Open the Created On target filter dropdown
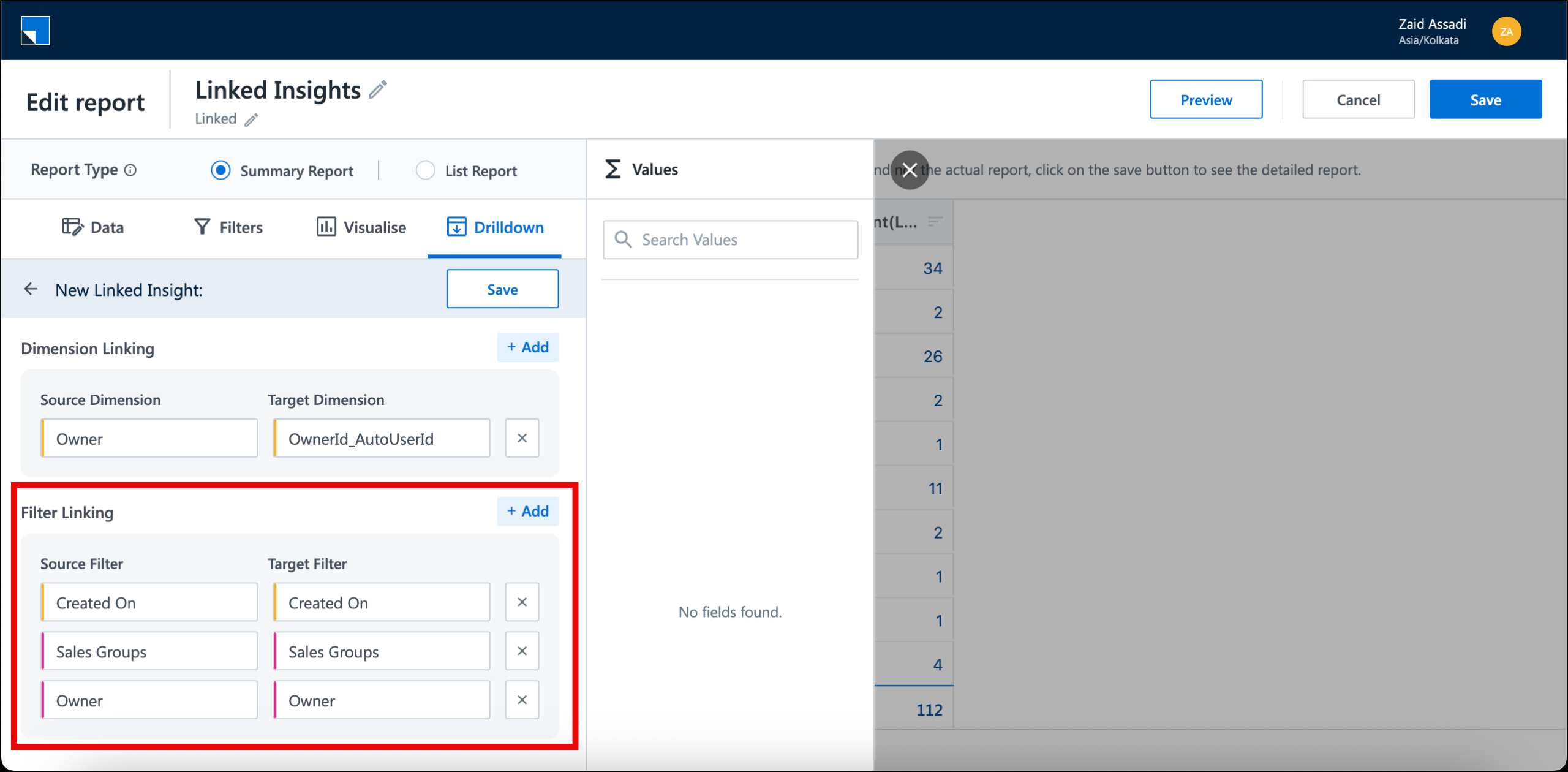This screenshot has height=772, width=1568. (x=381, y=602)
